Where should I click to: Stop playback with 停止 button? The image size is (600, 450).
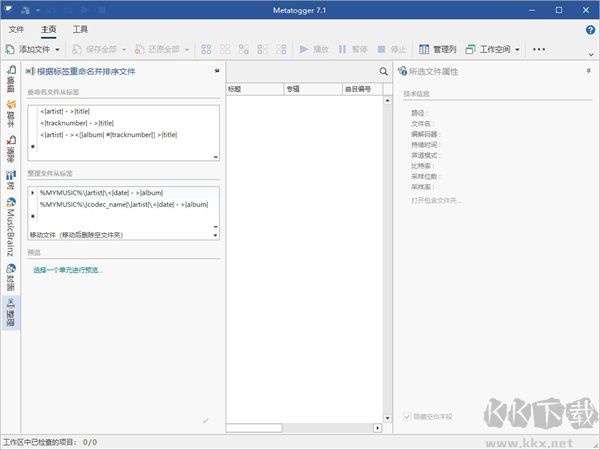391,49
